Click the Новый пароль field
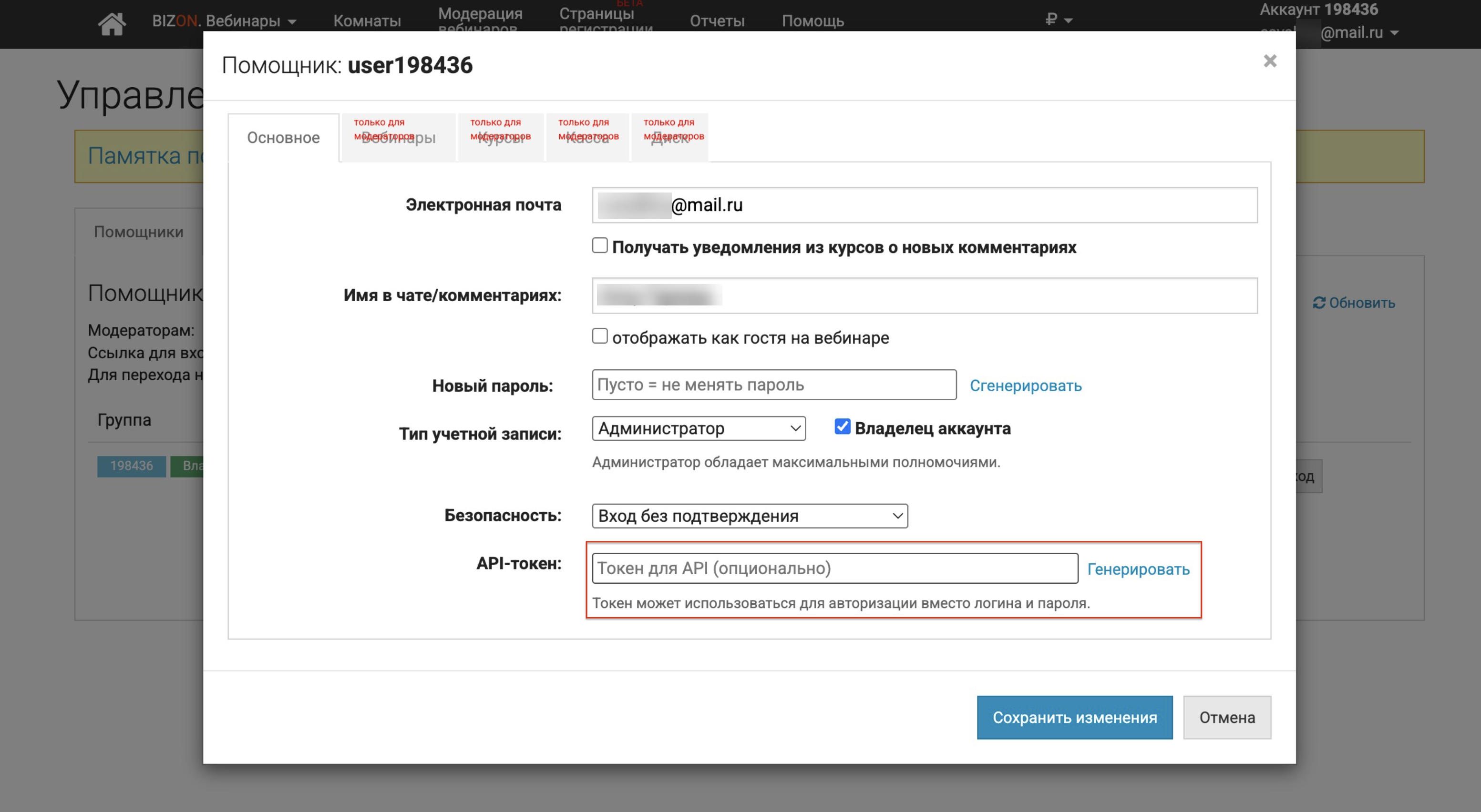 (x=774, y=385)
